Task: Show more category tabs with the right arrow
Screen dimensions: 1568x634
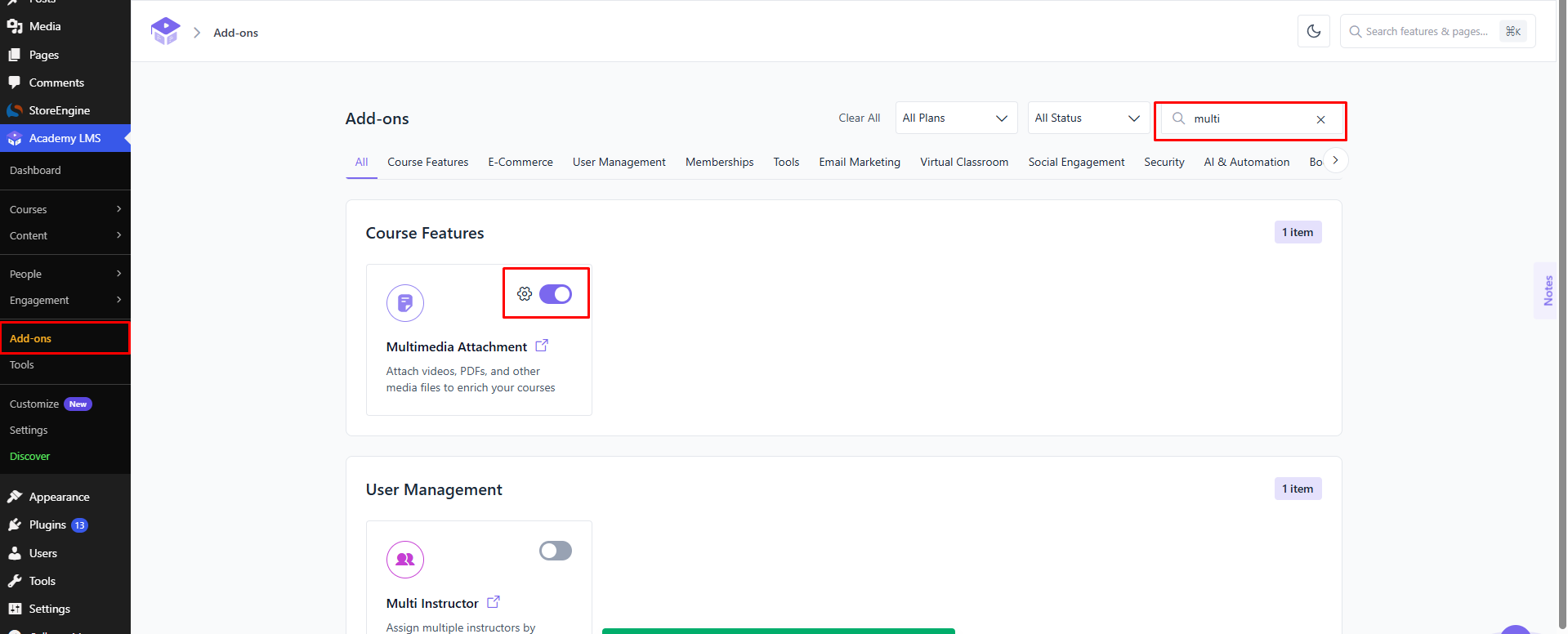Action: (1335, 160)
